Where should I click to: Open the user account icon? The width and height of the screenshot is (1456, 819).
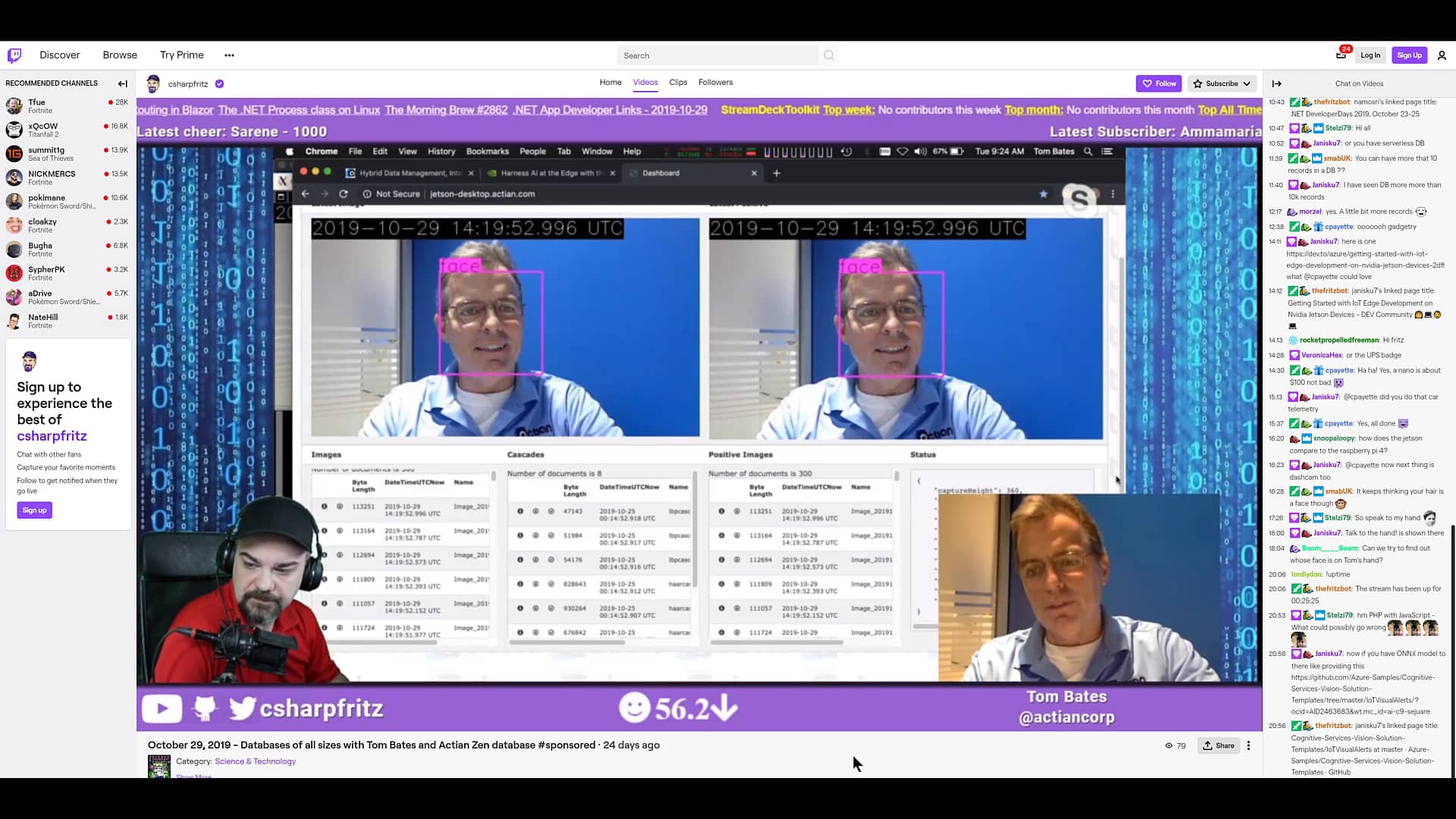[x=1442, y=55]
